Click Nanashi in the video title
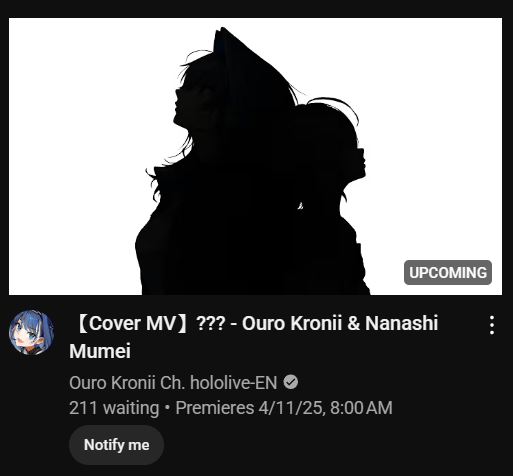513x476 pixels. [401, 323]
